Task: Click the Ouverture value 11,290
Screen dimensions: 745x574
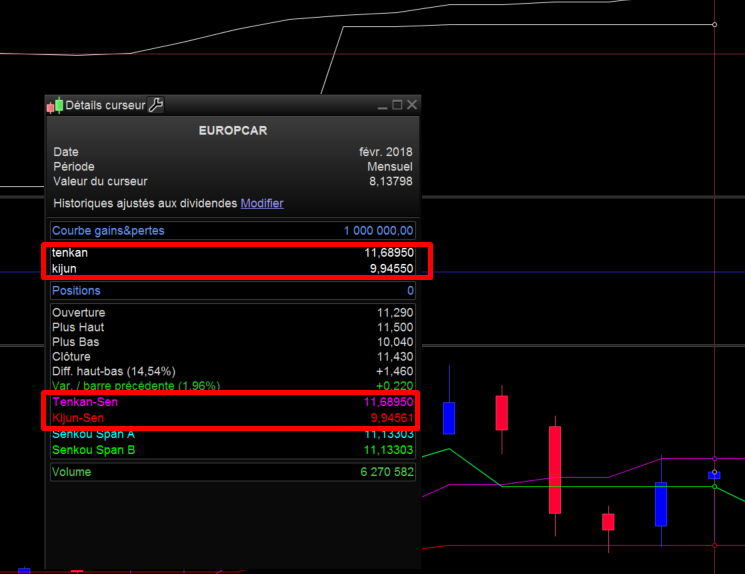Action: click(395, 313)
